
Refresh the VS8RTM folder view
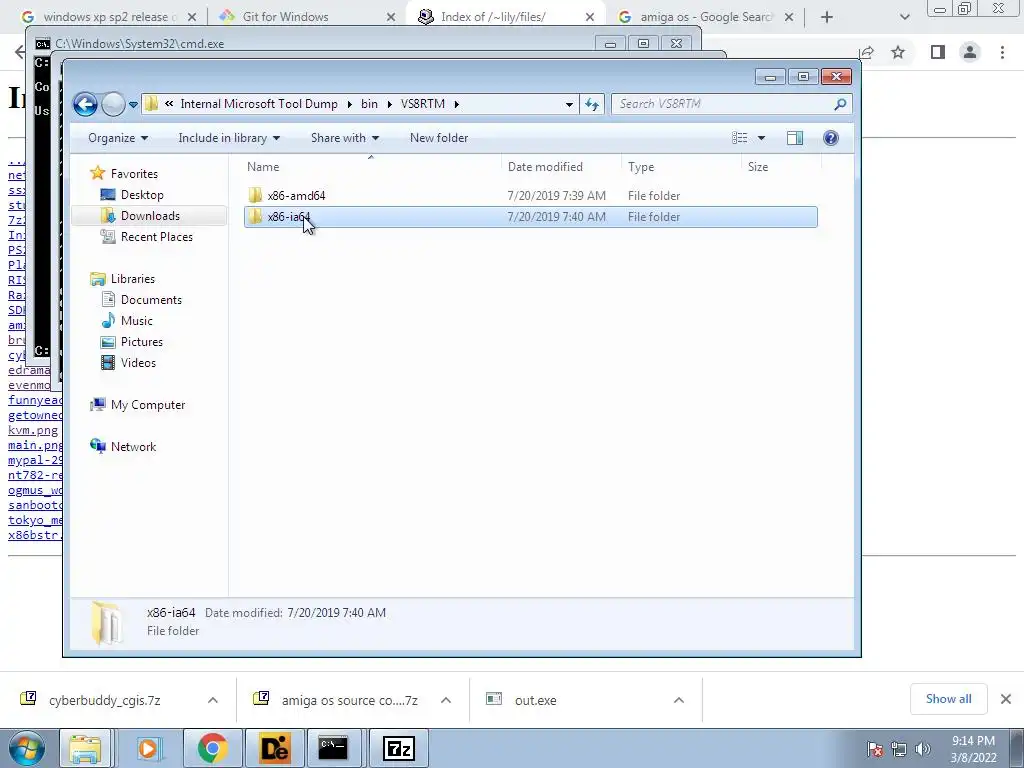pyautogui.click(x=592, y=104)
